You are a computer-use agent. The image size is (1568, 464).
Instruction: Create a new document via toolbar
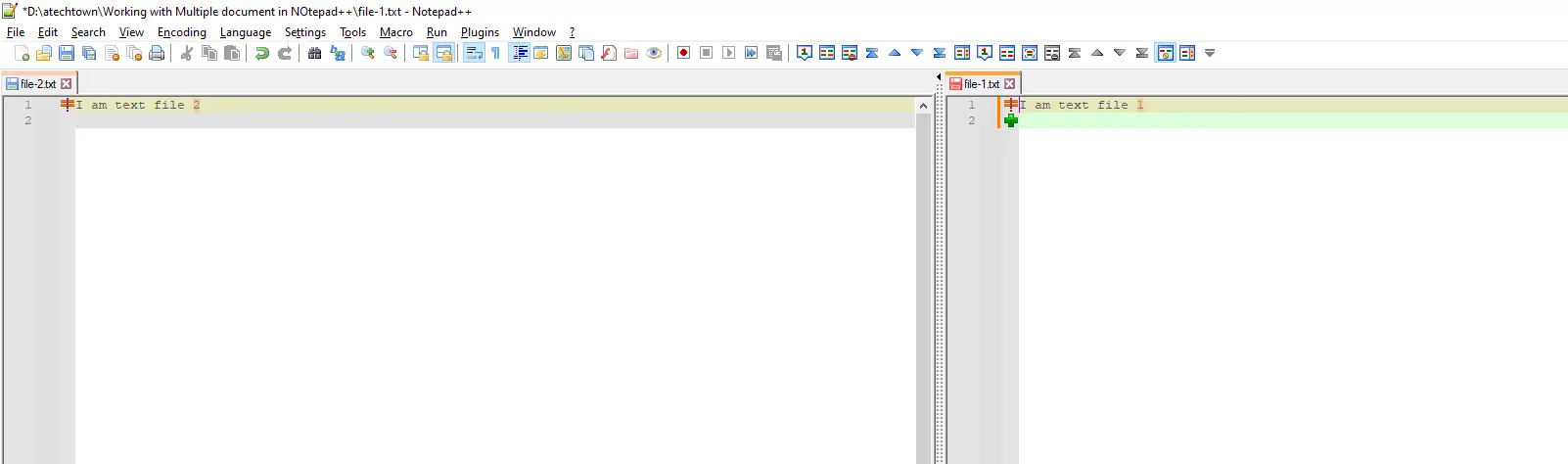coord(22,53)
